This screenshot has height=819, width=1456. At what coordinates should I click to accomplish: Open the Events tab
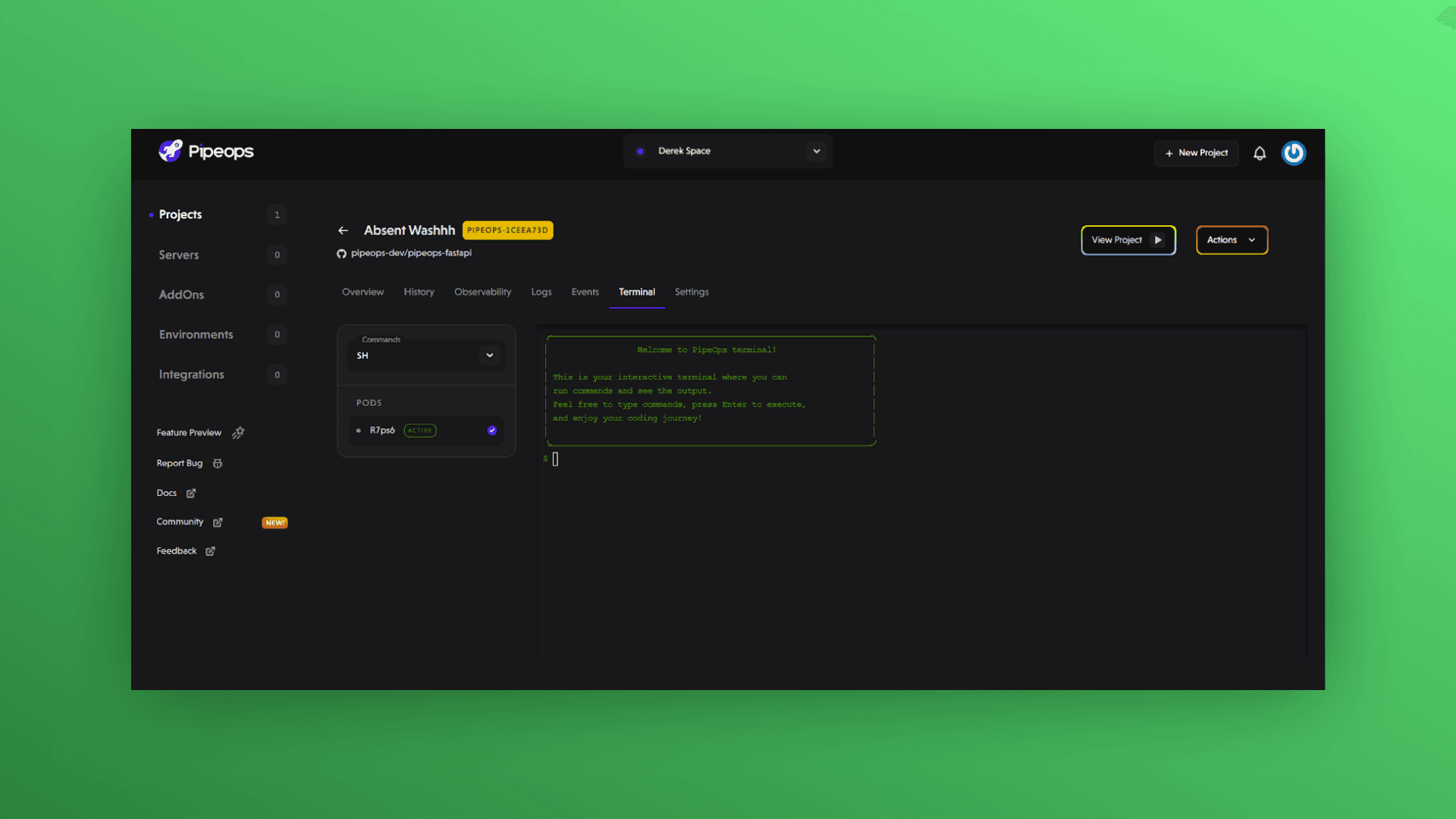pyautogui.click(x=585, y=292)
